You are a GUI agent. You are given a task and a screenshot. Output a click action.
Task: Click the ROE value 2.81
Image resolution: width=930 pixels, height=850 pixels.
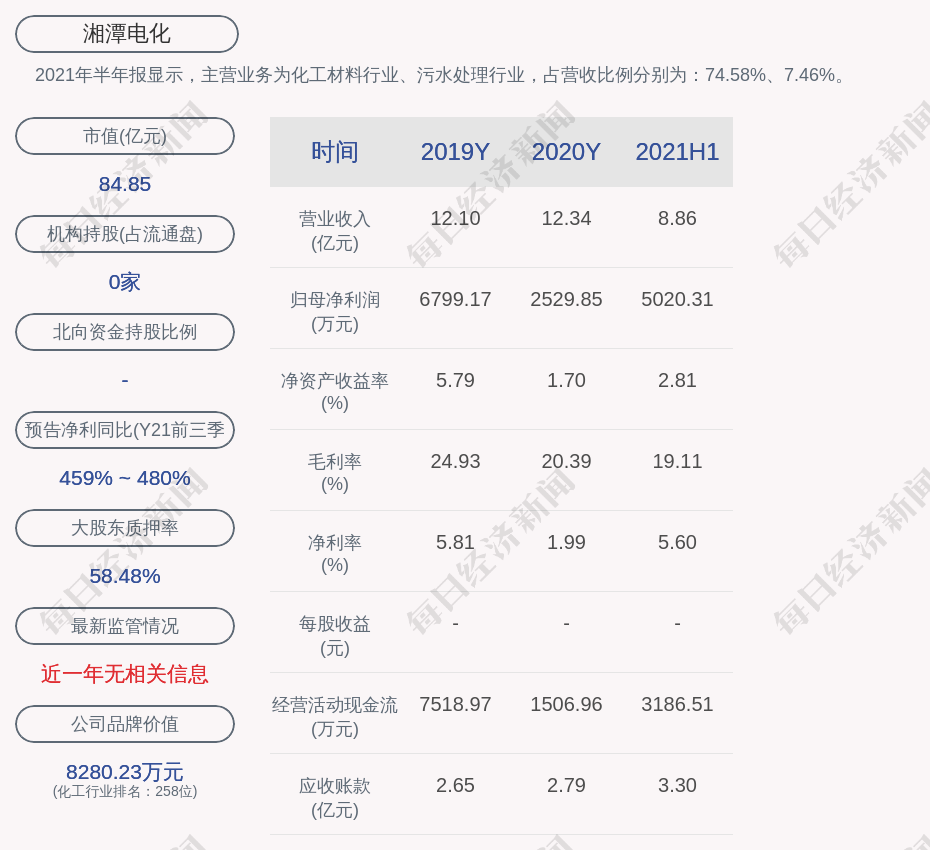[x=677, y=380]
